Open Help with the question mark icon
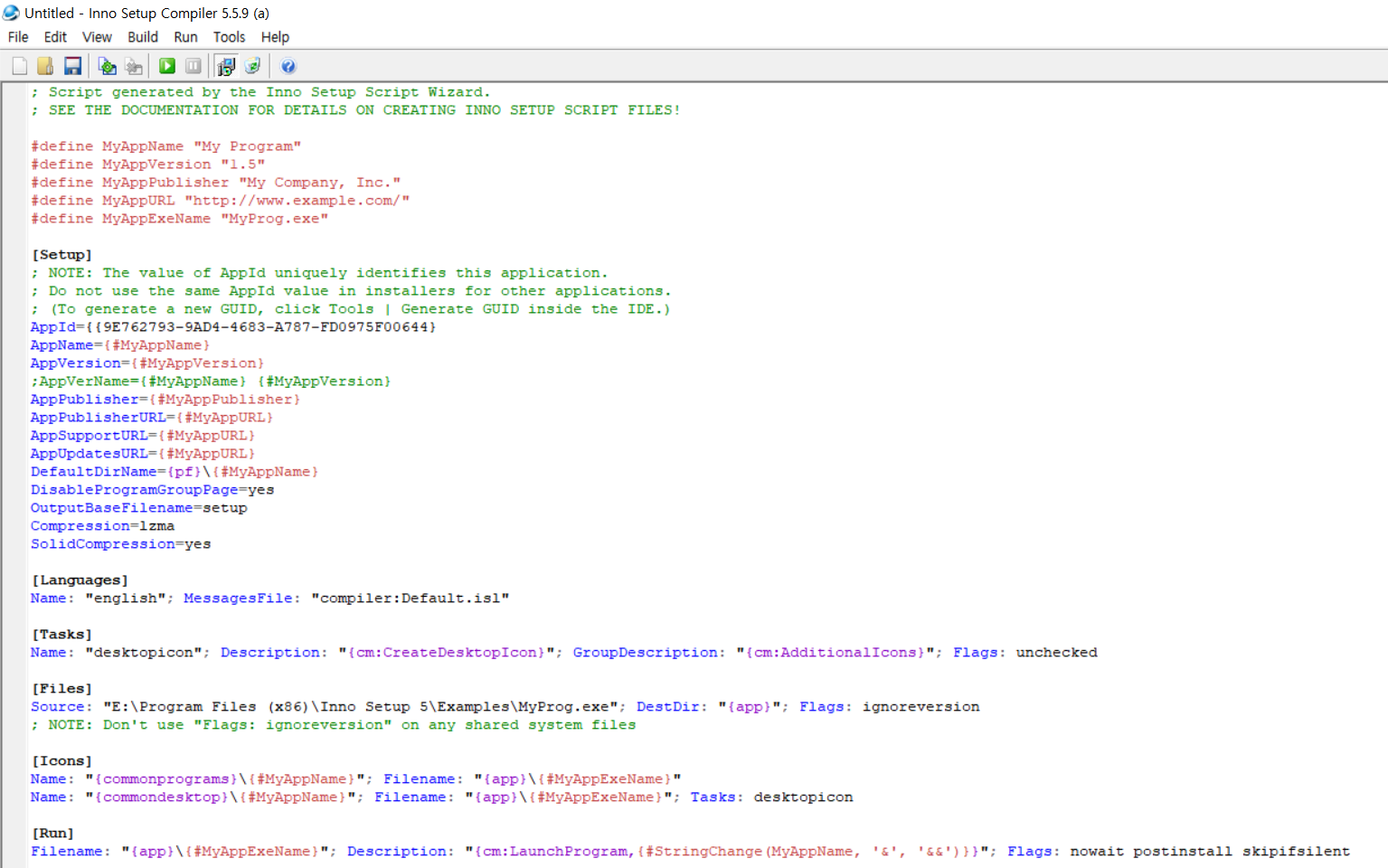The height and width of the screenshot is (868, 1388). pos(288,66)
